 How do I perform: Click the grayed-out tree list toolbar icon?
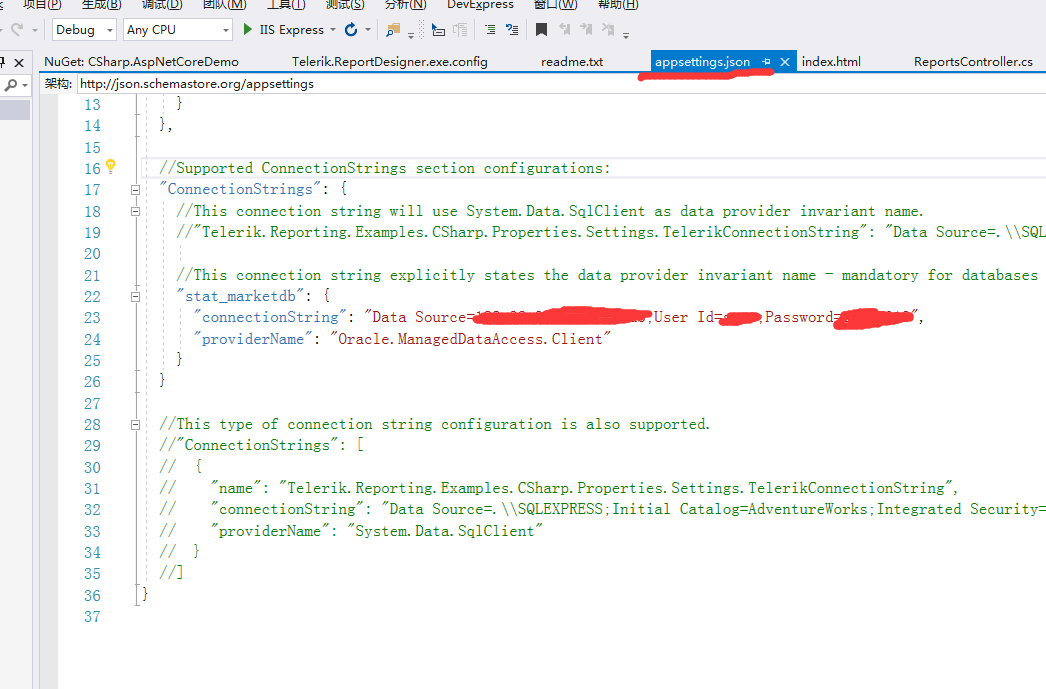(x=460, y=29)
